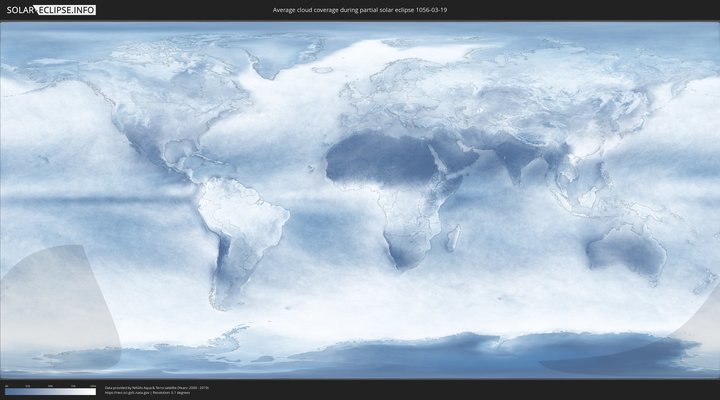
Task: Click the average cloud coverage title text
Action: click(359, 10)
